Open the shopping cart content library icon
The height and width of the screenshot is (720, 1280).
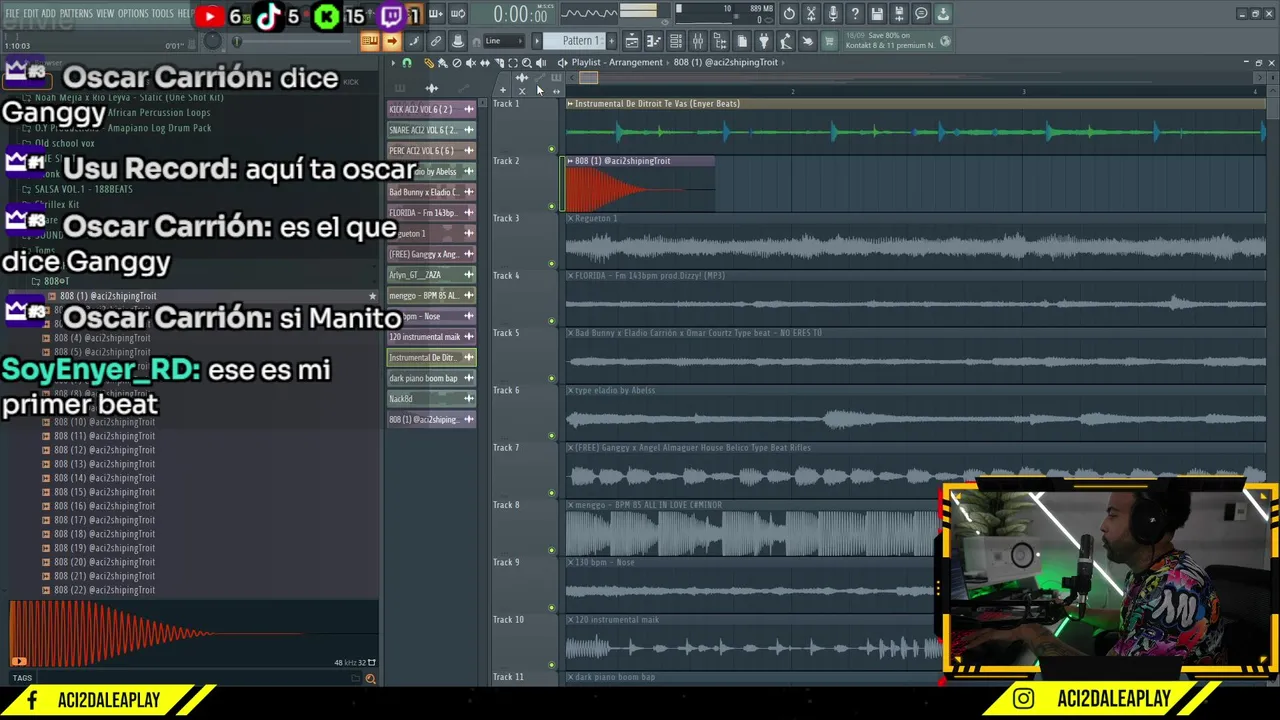(x=829, y=41)
